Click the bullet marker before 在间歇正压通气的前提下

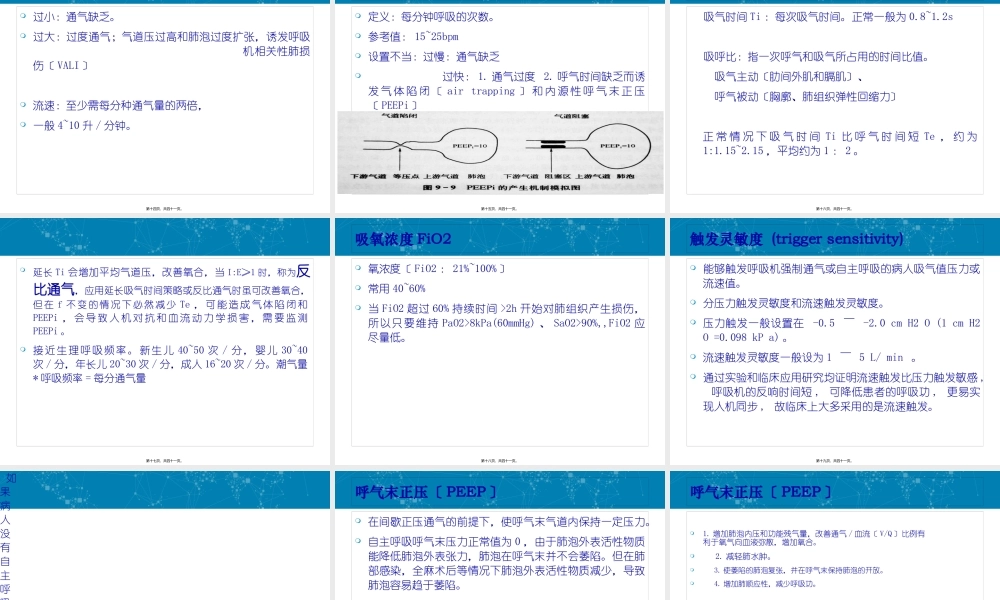(x=356, y=521)
